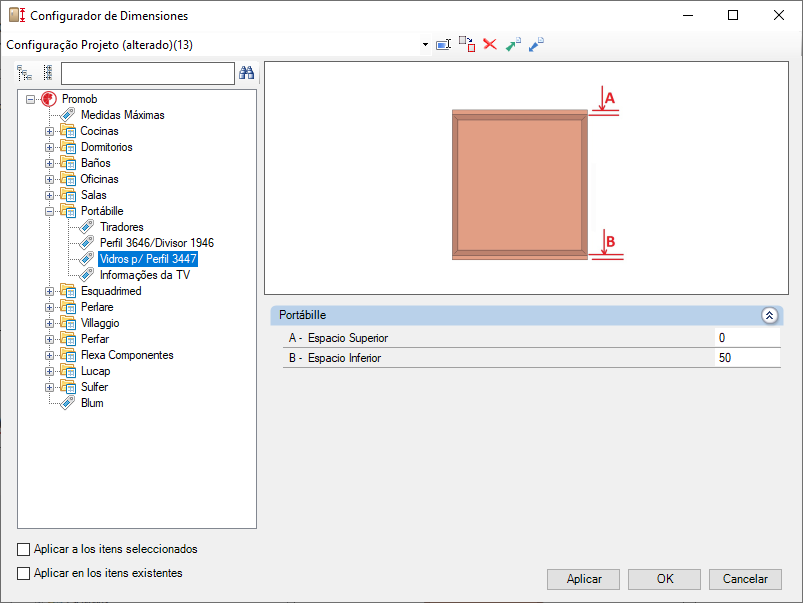This screenshot has width=803, height=603.
Task: Click the Espacio Superior value field
Action: click(747, 338)
